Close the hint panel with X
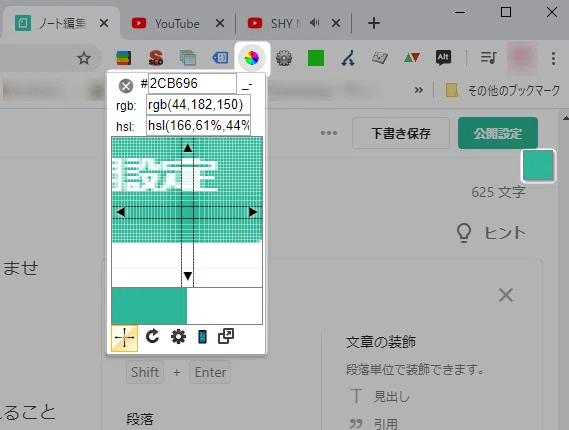The height and width of the screenshot is (430, 569). point(505,295)
